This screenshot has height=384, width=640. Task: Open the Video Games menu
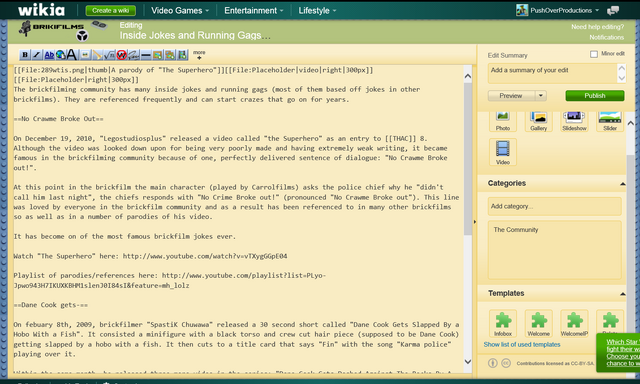pyautogui.click(x=180, y=11)
